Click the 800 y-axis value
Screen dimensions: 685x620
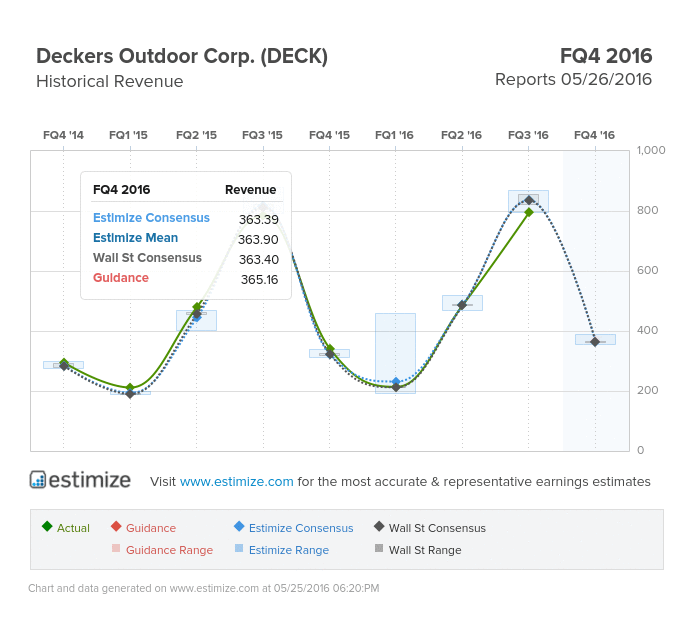tap(647, 210)
